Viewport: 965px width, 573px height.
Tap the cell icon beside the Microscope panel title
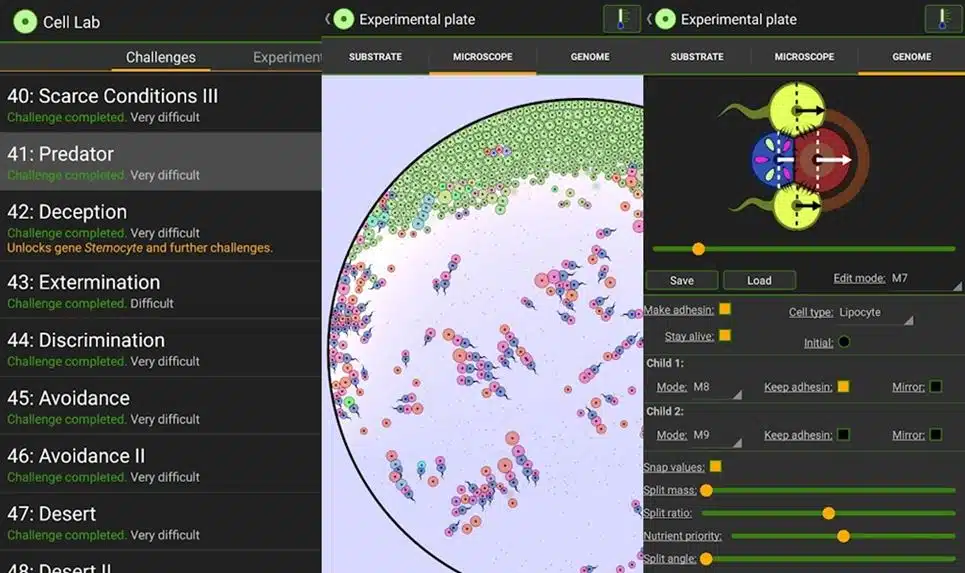344,19
